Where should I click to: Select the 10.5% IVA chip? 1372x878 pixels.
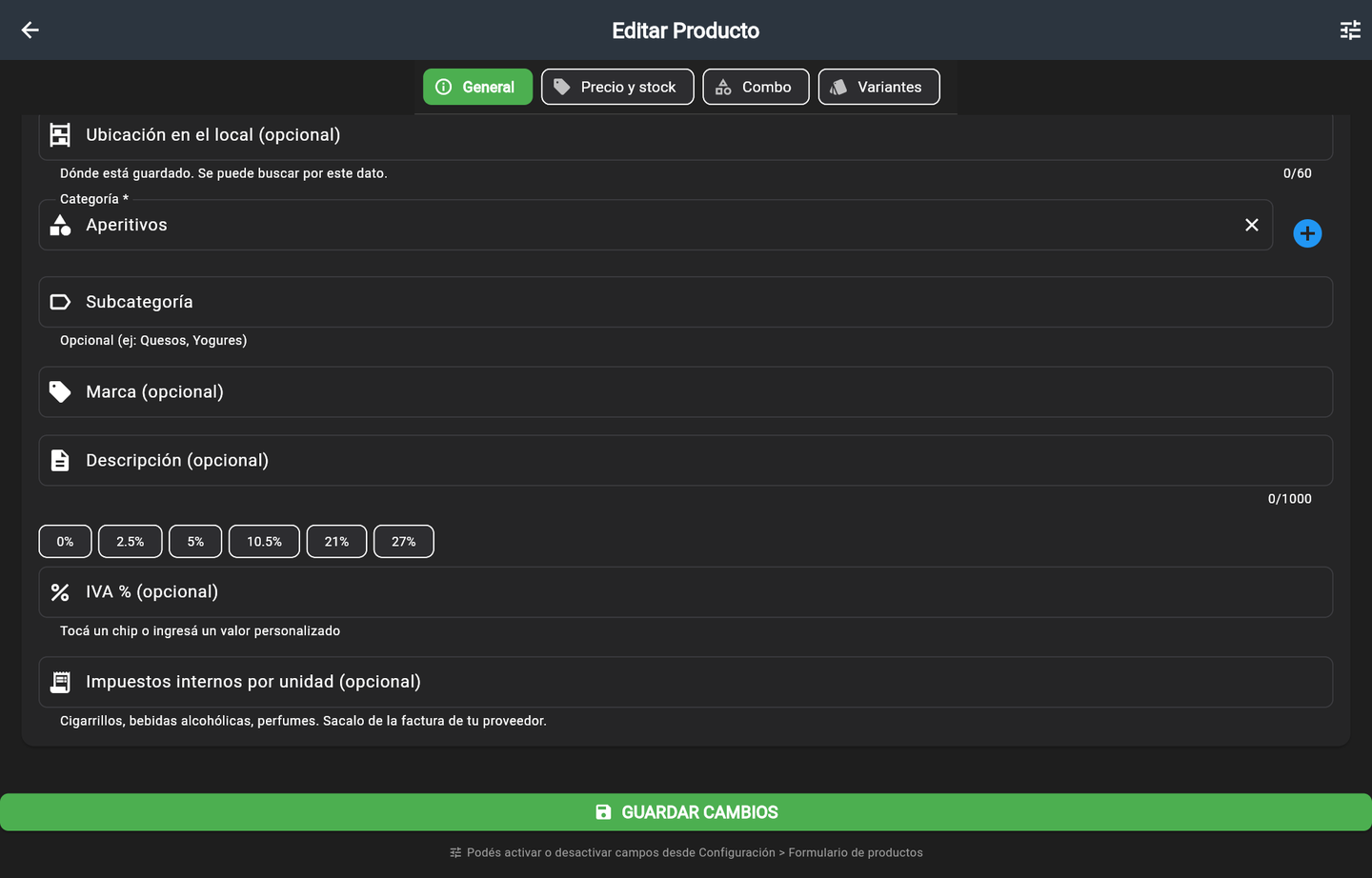tap(264, 541)
